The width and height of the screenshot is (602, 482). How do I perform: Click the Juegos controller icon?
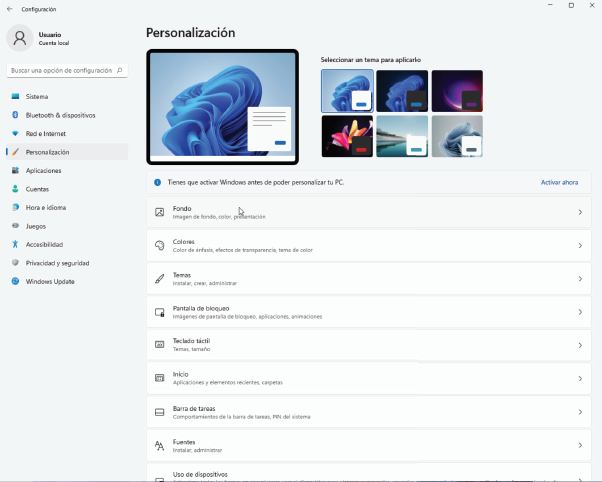tap(15, 226)
